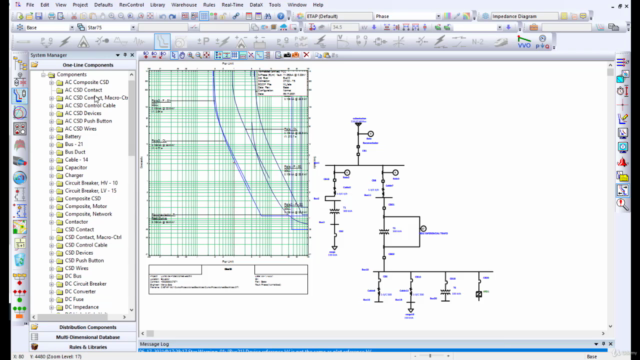This screenshot has height=360, width=640.
Task: Click the camera snapshot icon in Star toolbar
Action: [287, 55]
